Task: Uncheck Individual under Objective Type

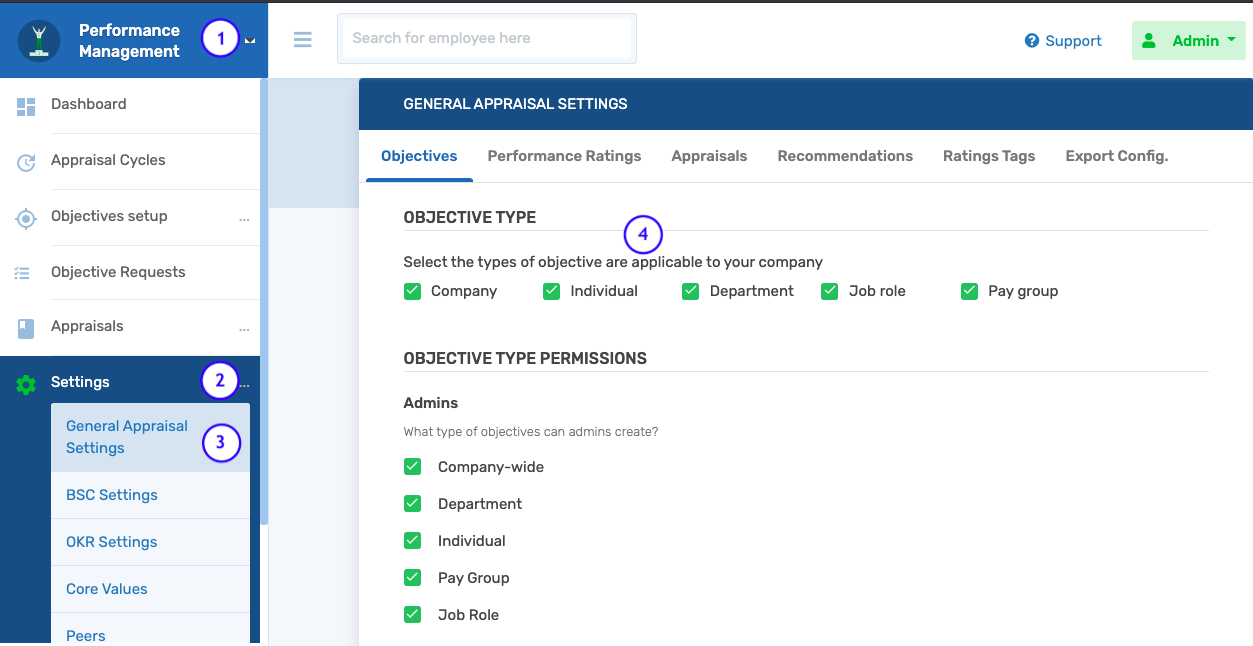Action: coord(551,290)
